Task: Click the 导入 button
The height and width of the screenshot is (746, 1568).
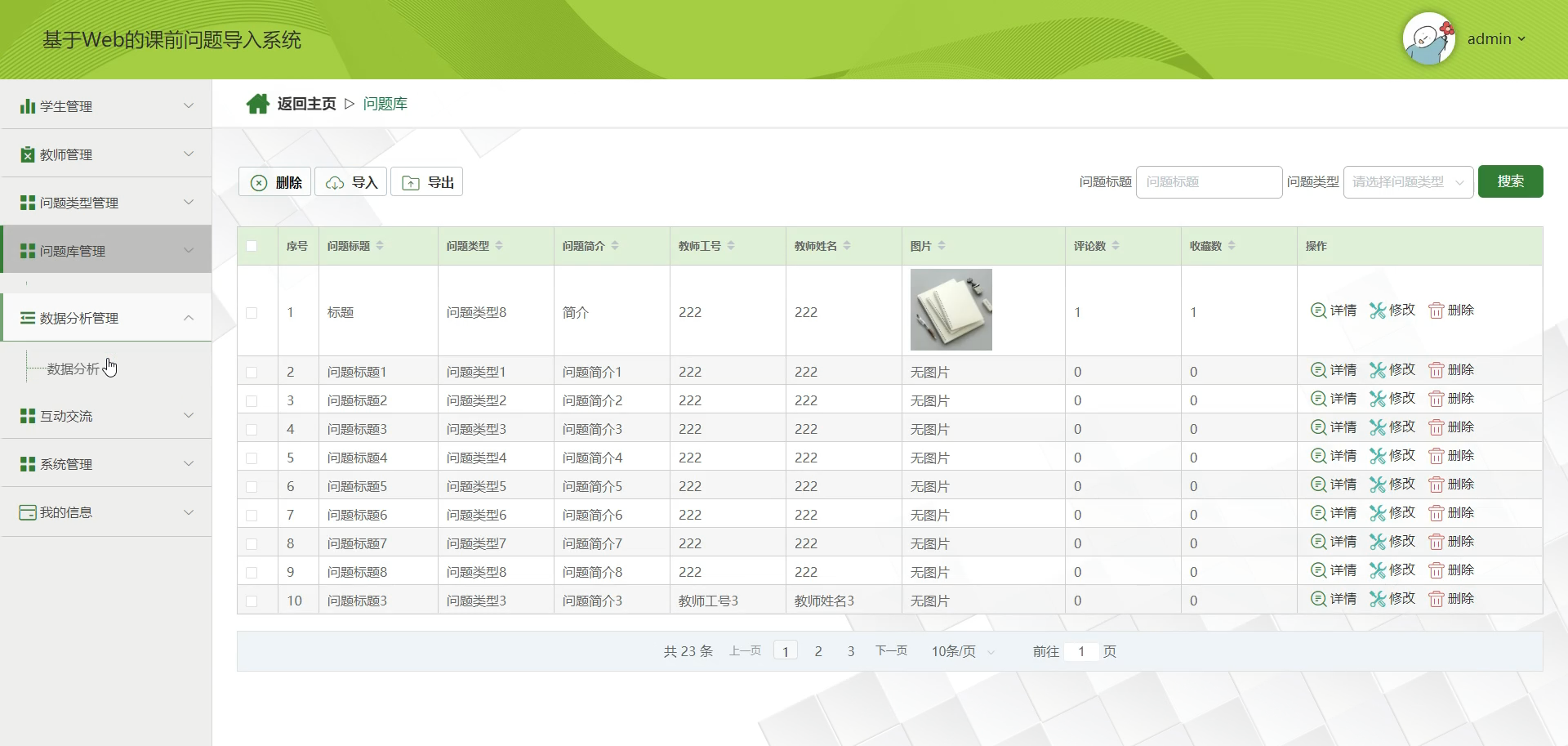Action: tap(351, 182)
